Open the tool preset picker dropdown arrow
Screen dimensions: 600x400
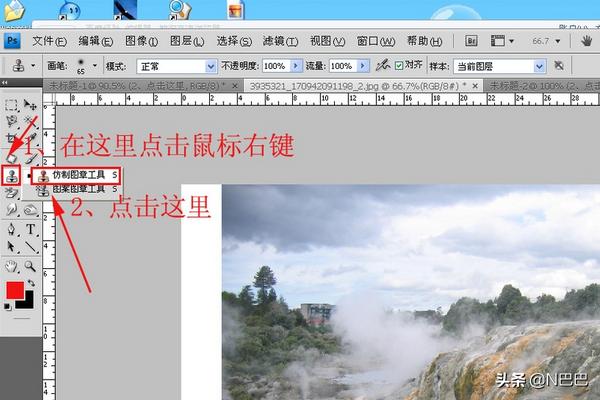[x=33, y=65]
